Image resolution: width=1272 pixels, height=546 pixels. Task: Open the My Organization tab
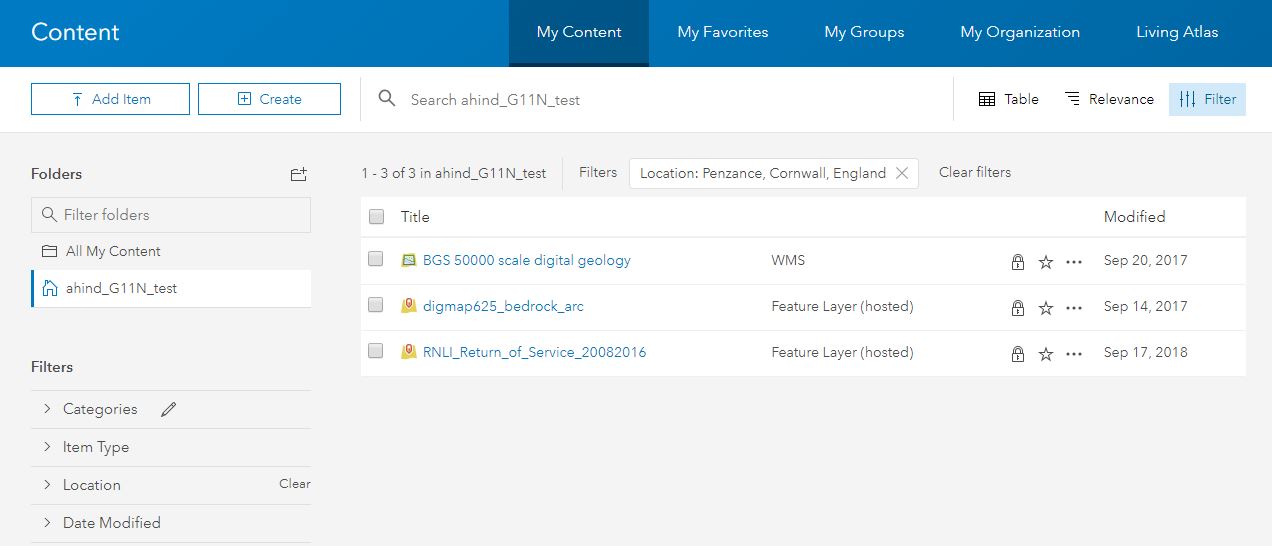1020,33
